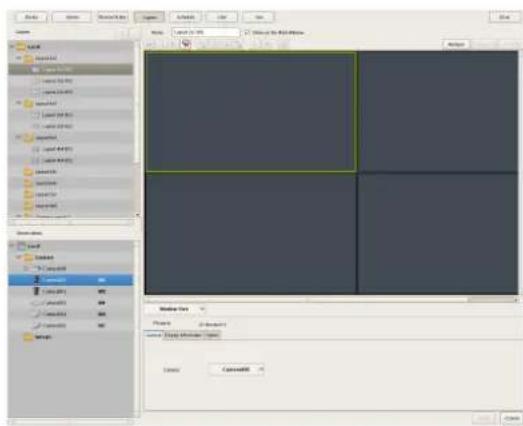The width and height of the screenshot is (523, 426).
Task: Switch to the last tab after Display Information
Action: (211, 335)
